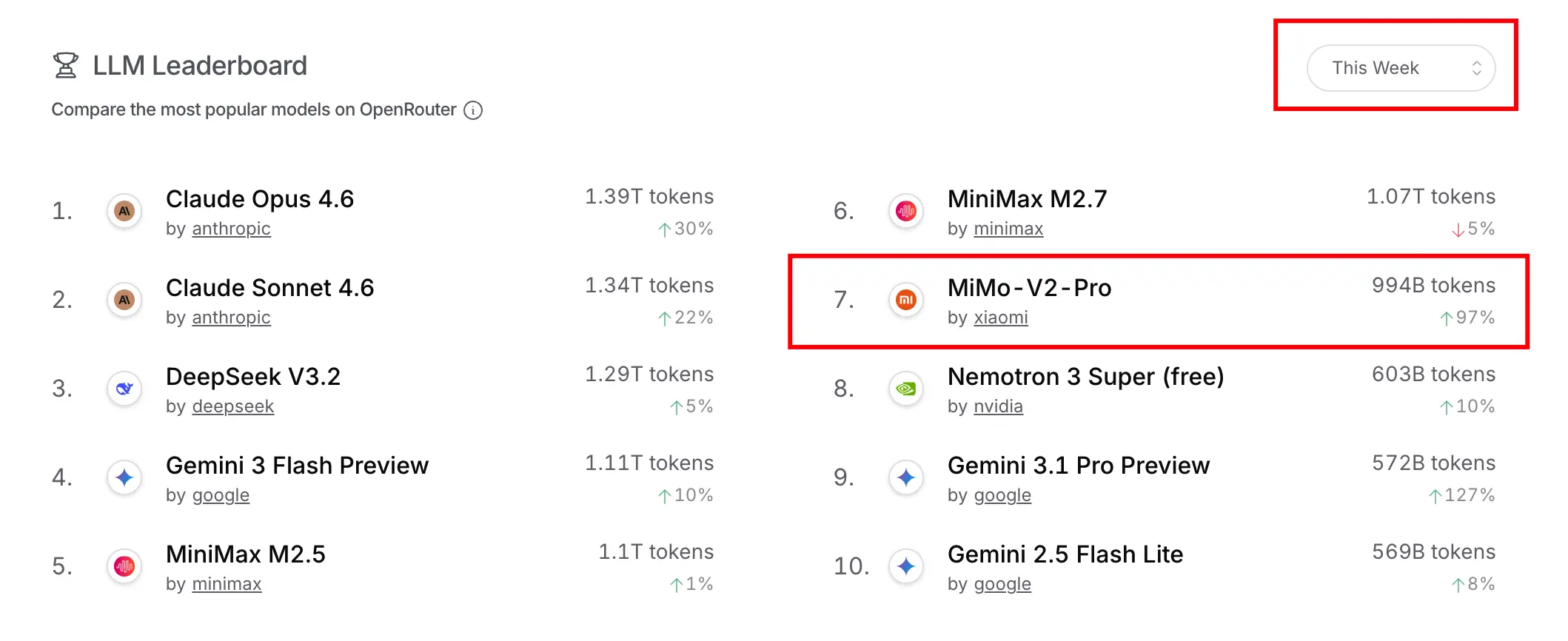Click the MiniMax icon beside MiniMax M2.5

coord(124,566)
